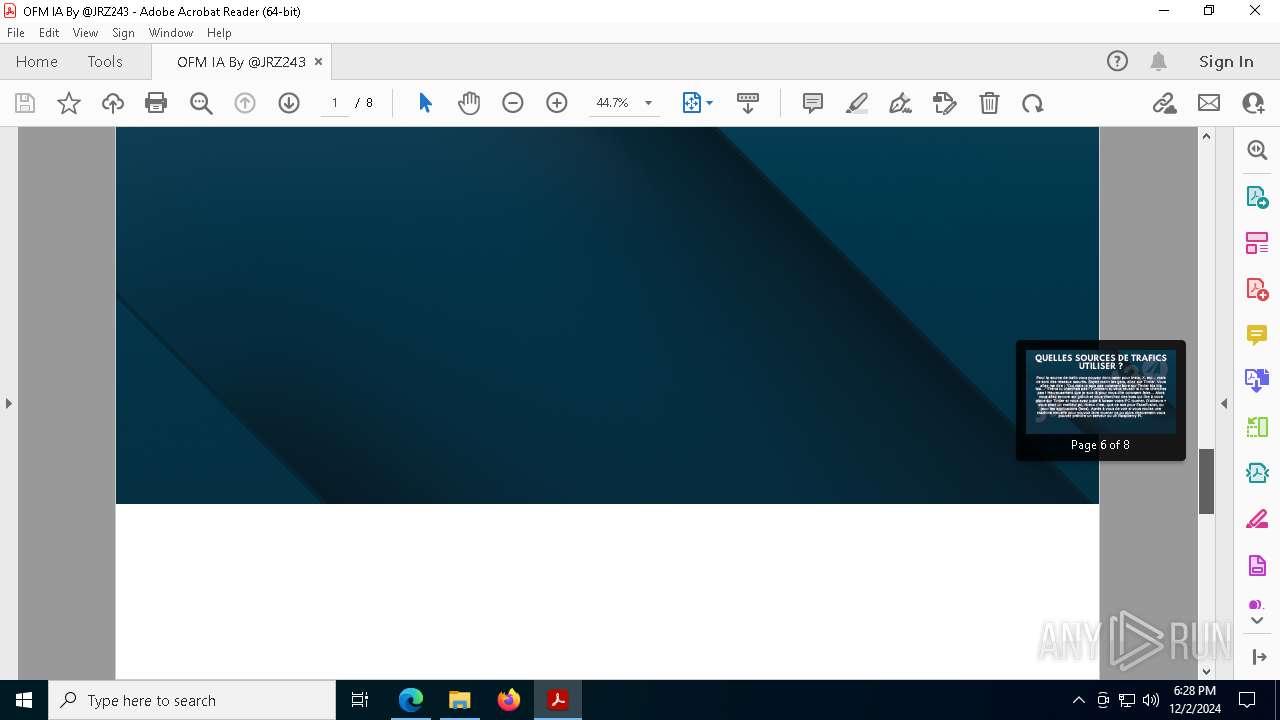Open the notifications bell
1280x720 pixels.
tap(1159, 61)
